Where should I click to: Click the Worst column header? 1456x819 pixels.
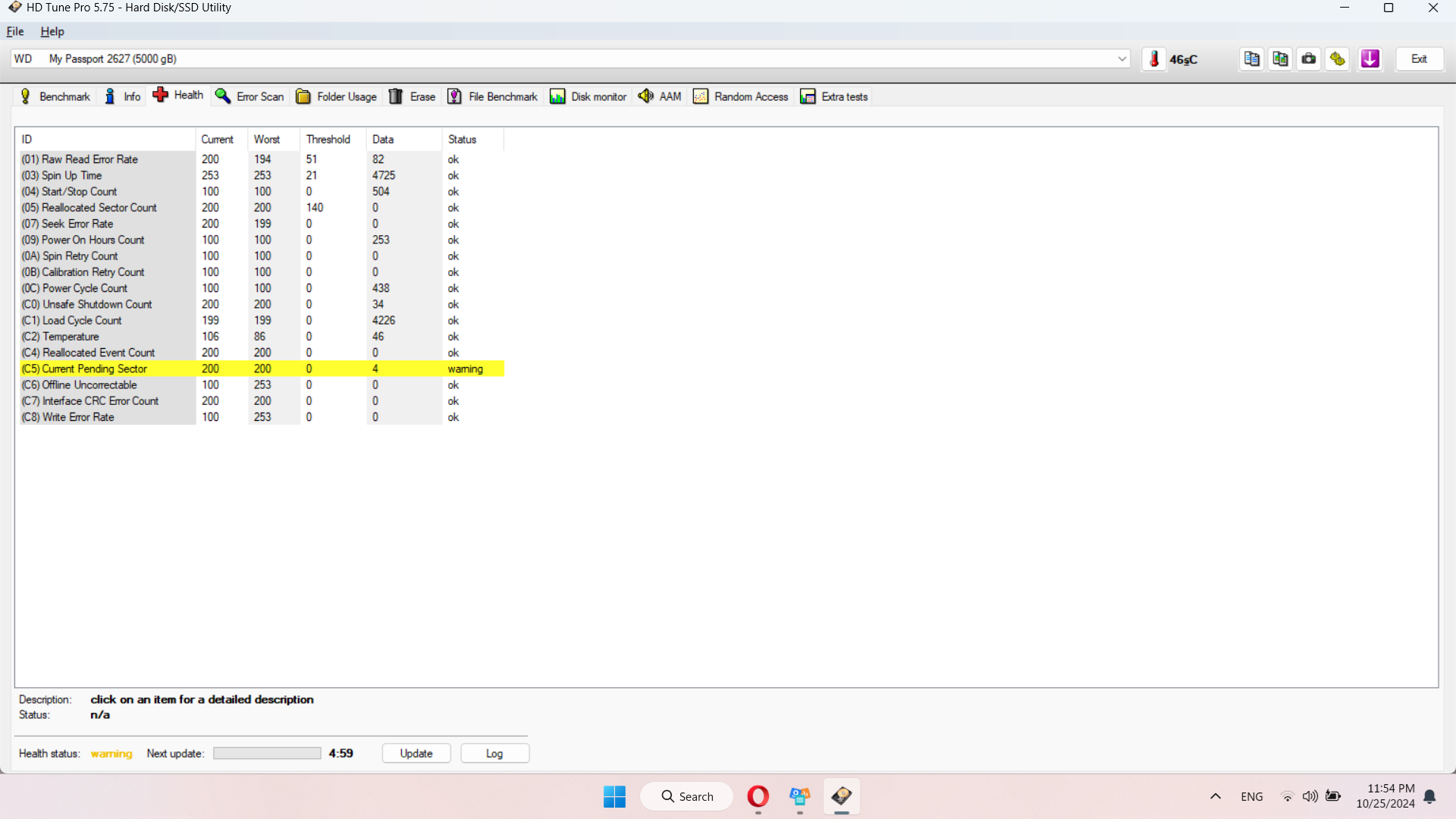click(274, 140)
